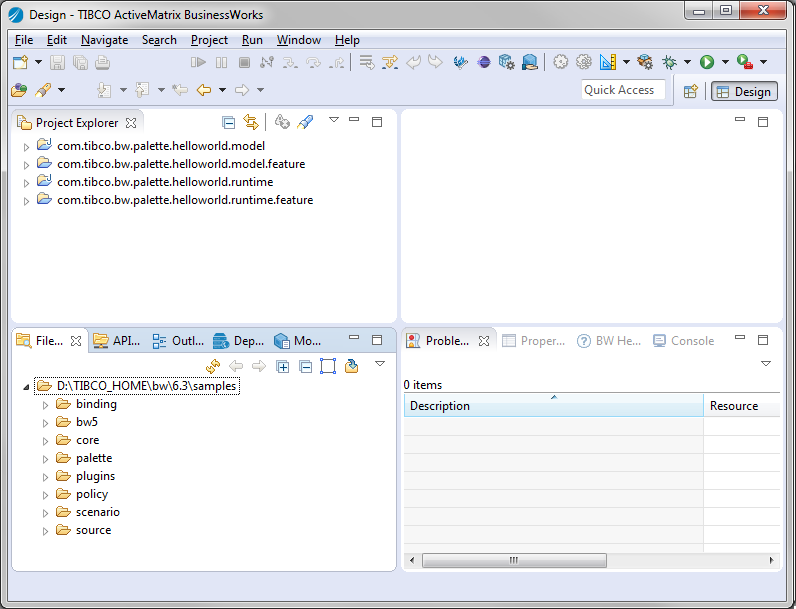The height and width of the screenshot is (609, 796).
Task: Click the expand all plus icon in File Explorer
Action: click(283, 366)
